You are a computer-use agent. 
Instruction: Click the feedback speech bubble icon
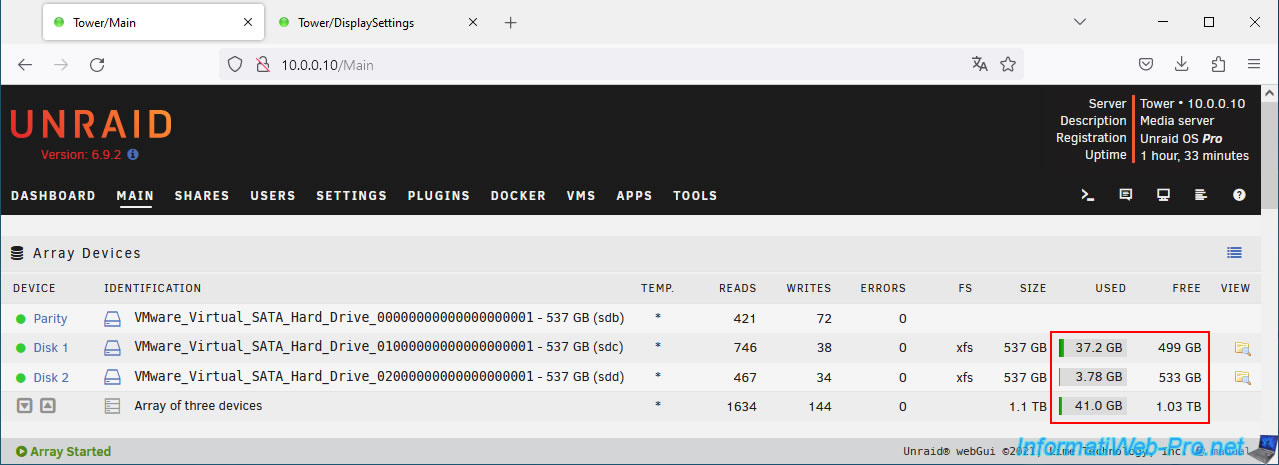click(x=1126, y=195)
